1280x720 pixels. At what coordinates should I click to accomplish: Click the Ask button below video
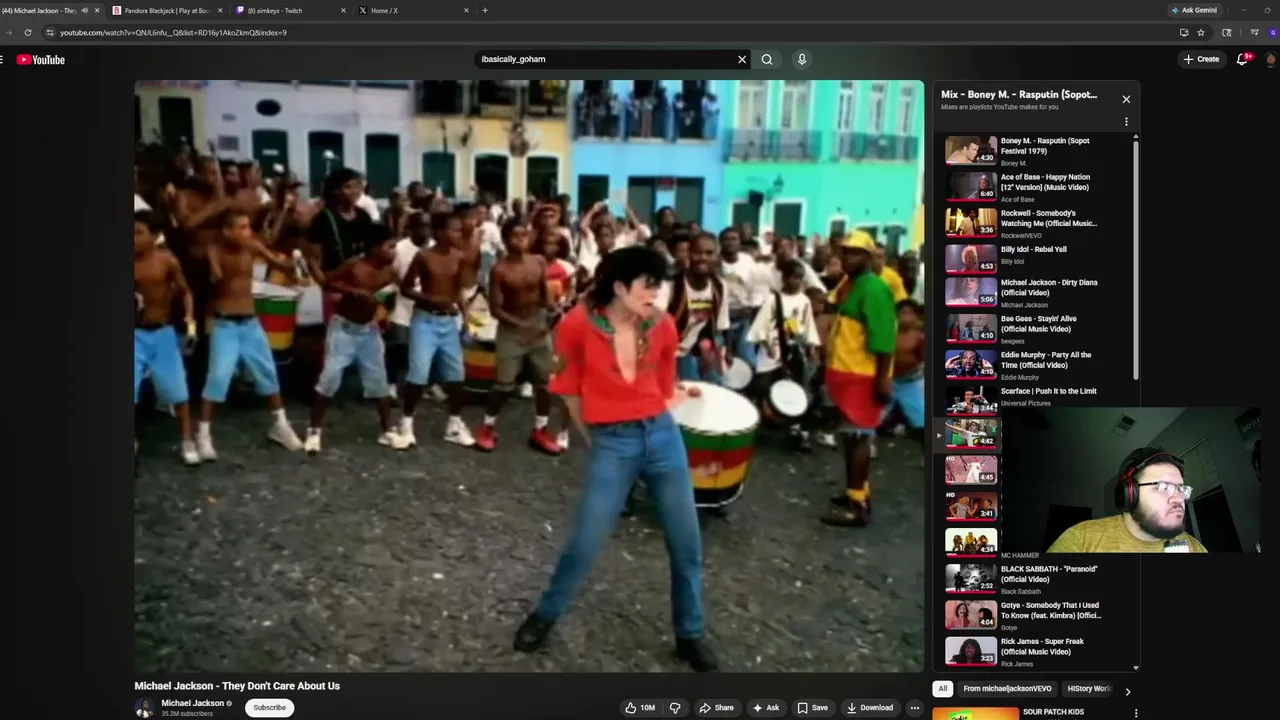click(766, 708)
